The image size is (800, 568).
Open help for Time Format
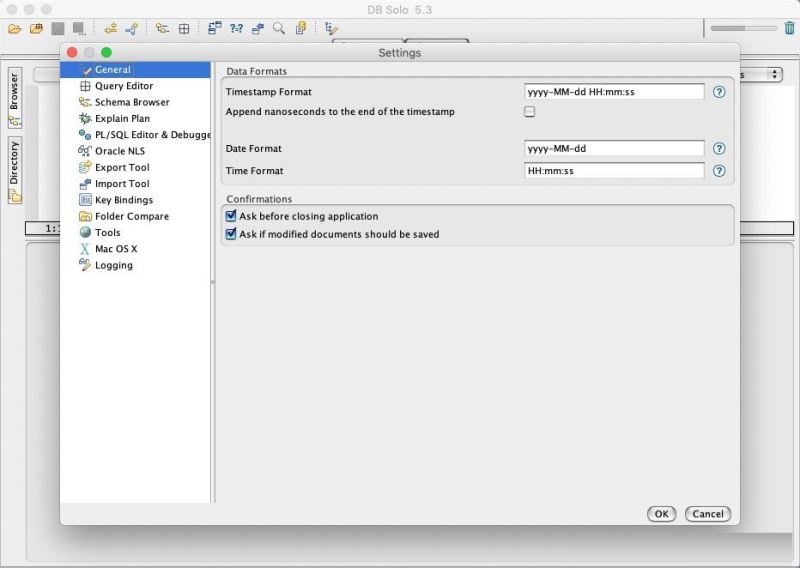point(719,171)
